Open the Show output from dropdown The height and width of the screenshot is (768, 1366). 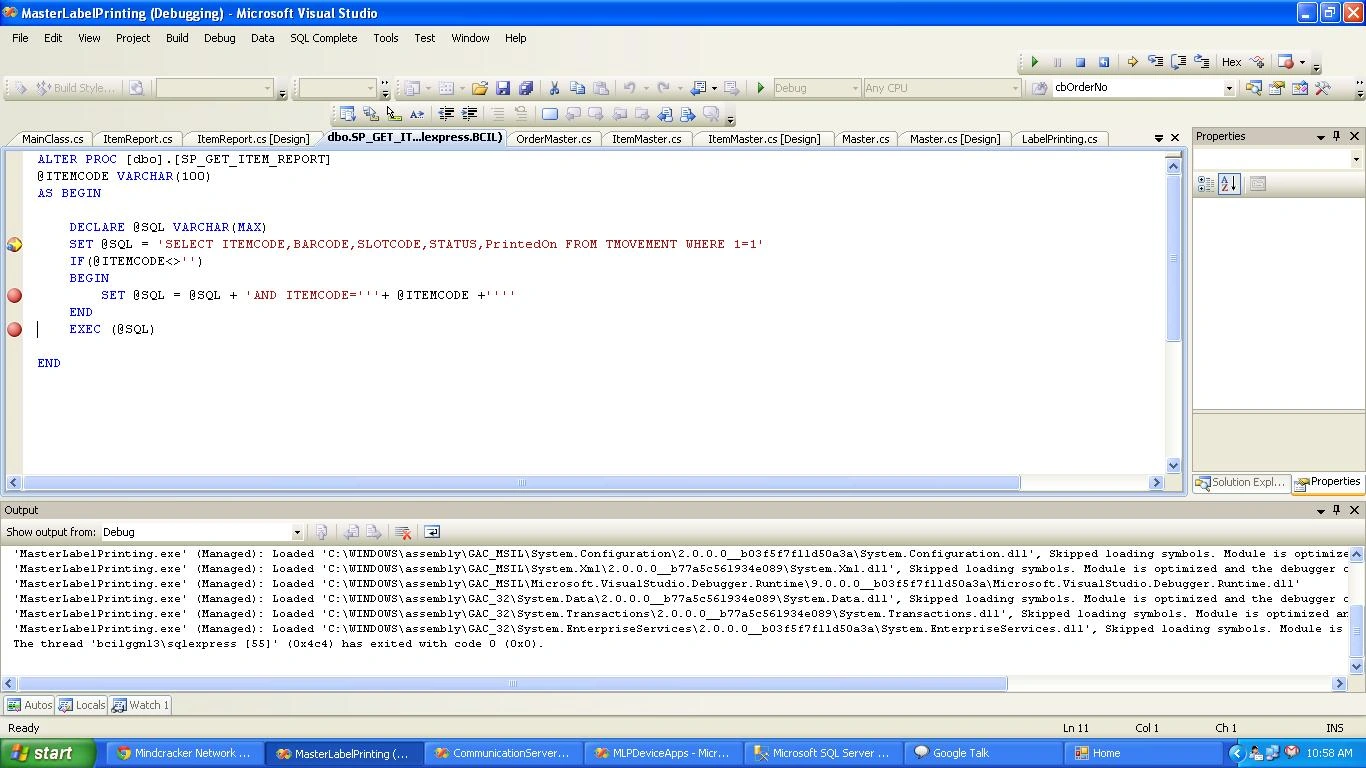coord(296,532)
